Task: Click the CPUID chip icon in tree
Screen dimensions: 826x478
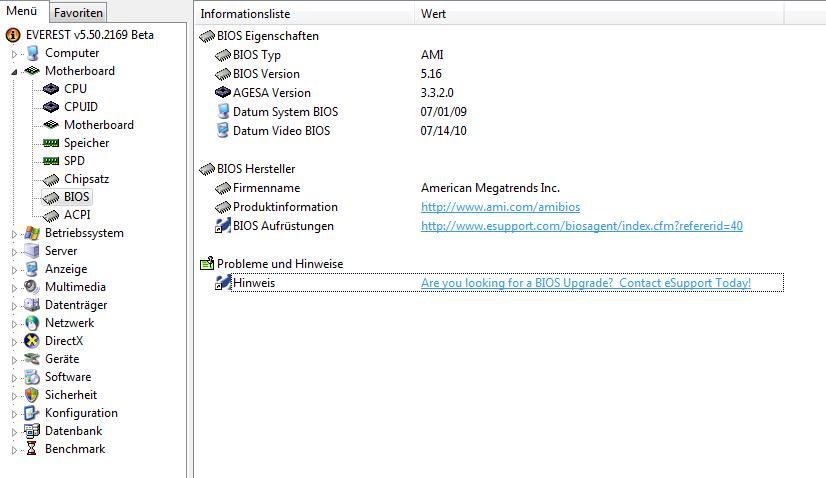Action: 51,107
